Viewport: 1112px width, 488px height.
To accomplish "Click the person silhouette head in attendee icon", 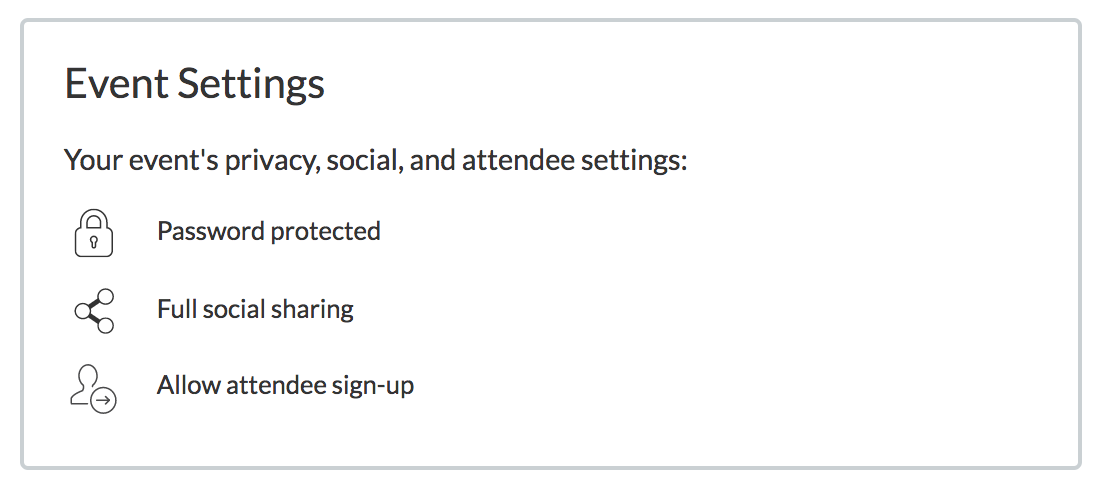I will click(87, 377).
